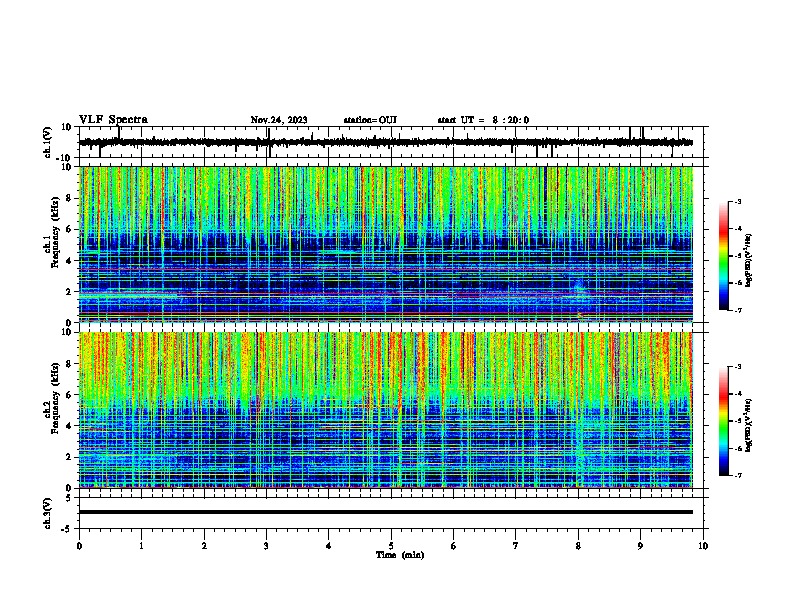Click inside the ch.2 spectrogram plot

[x=386, y=410]
